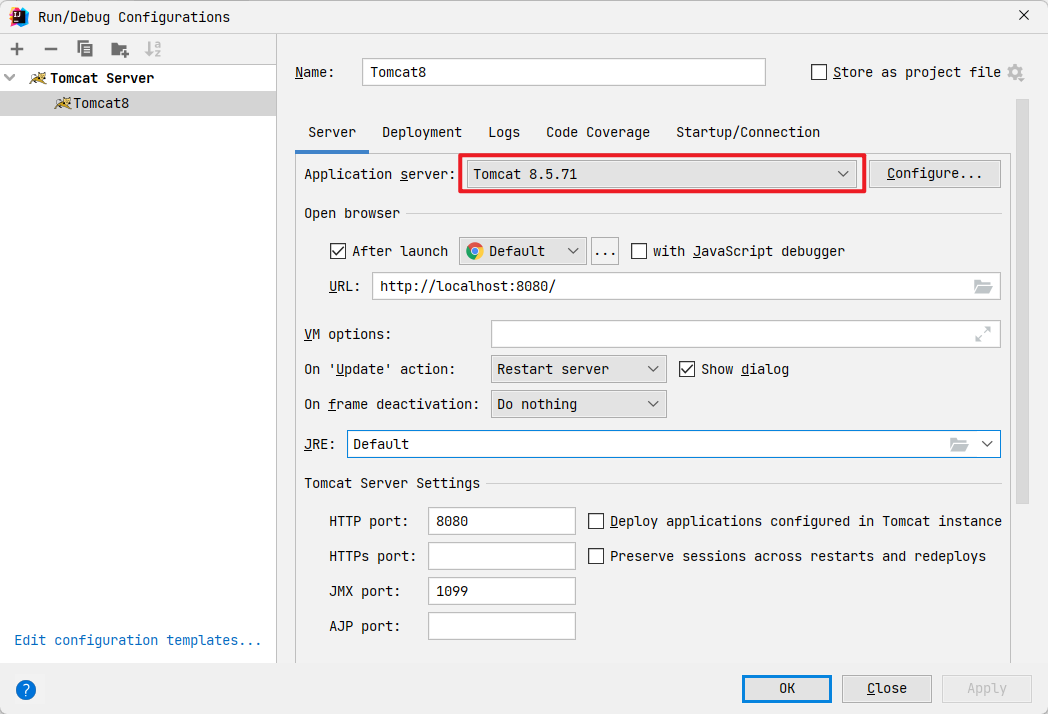Toggle Store as project file checkbox

click(819, 72)
